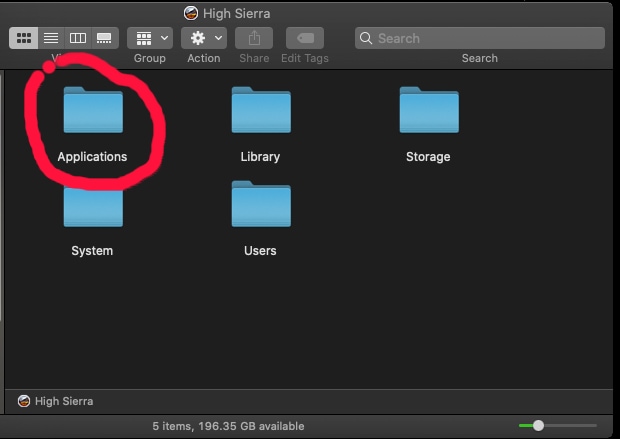Viewport: 620px width, 439px height.
Task: Click the Applications folder name label
Action: click(x=93, y=157)
